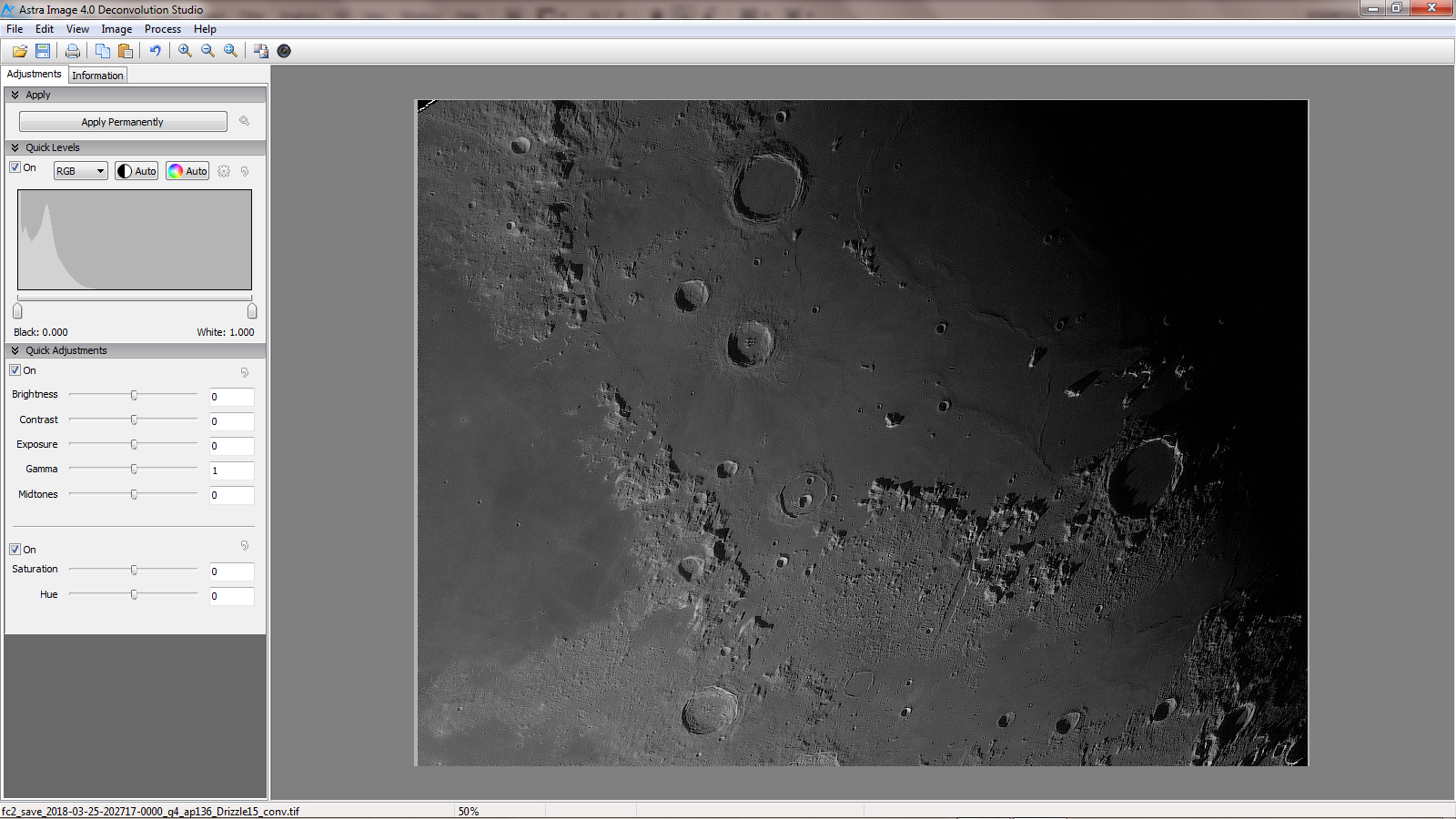
Task: Click the Brightness slider handle
Action: tap(134, 395)
